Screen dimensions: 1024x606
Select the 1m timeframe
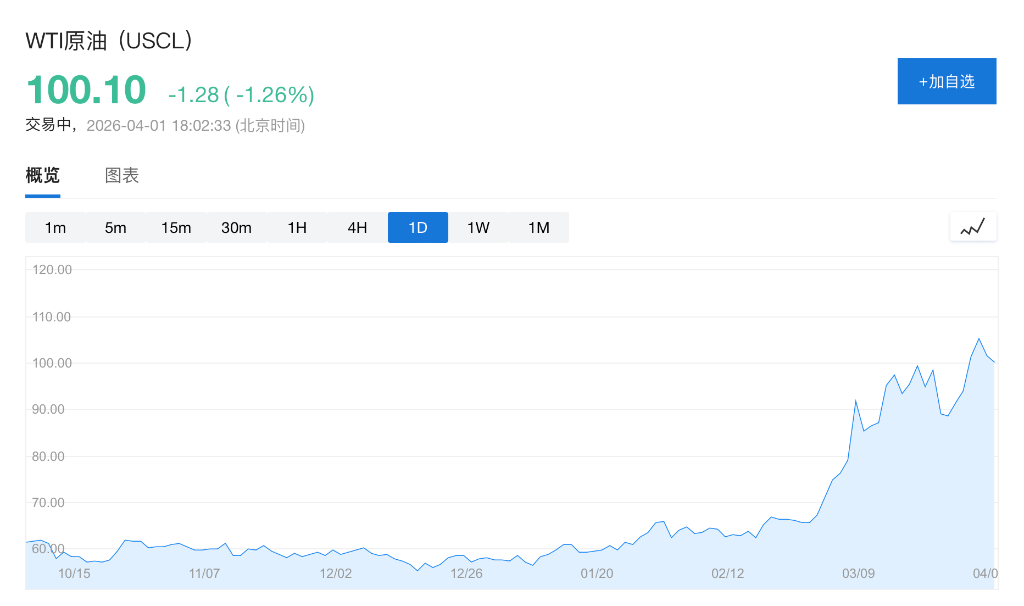point(55,228)
